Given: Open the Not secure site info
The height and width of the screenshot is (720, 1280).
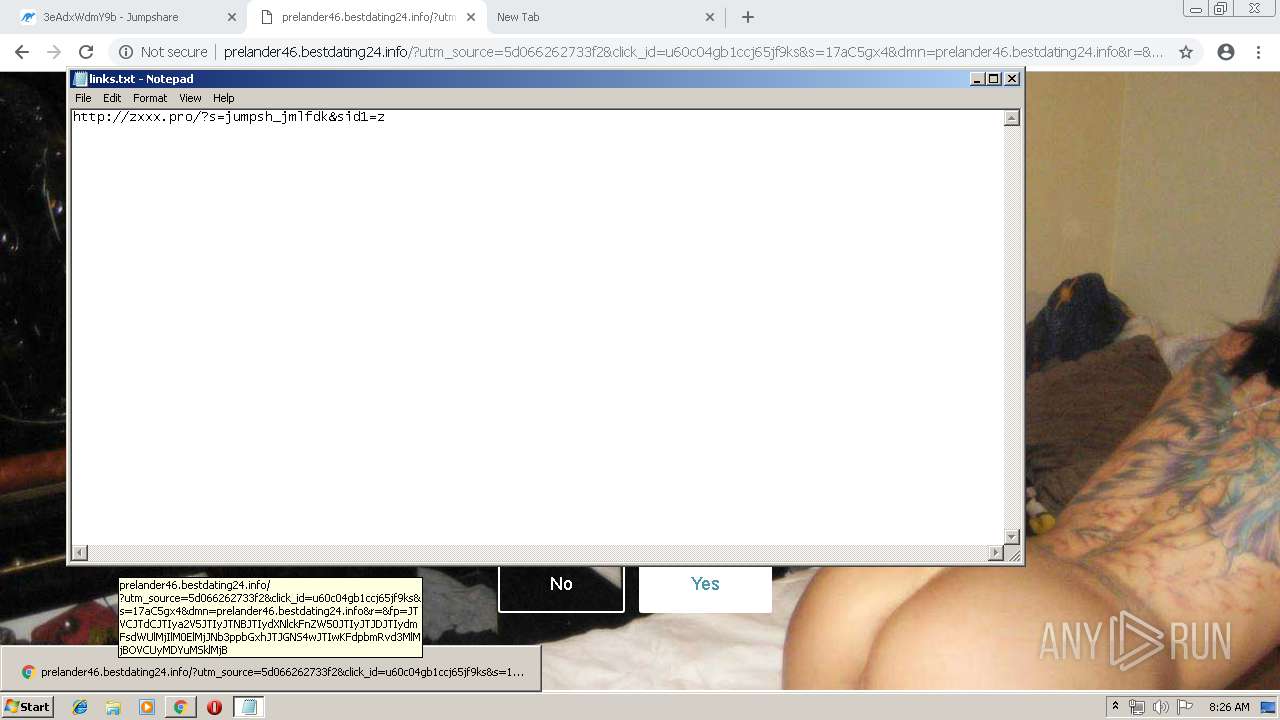Looking at the screenshot, I should [x=163, y=52].
